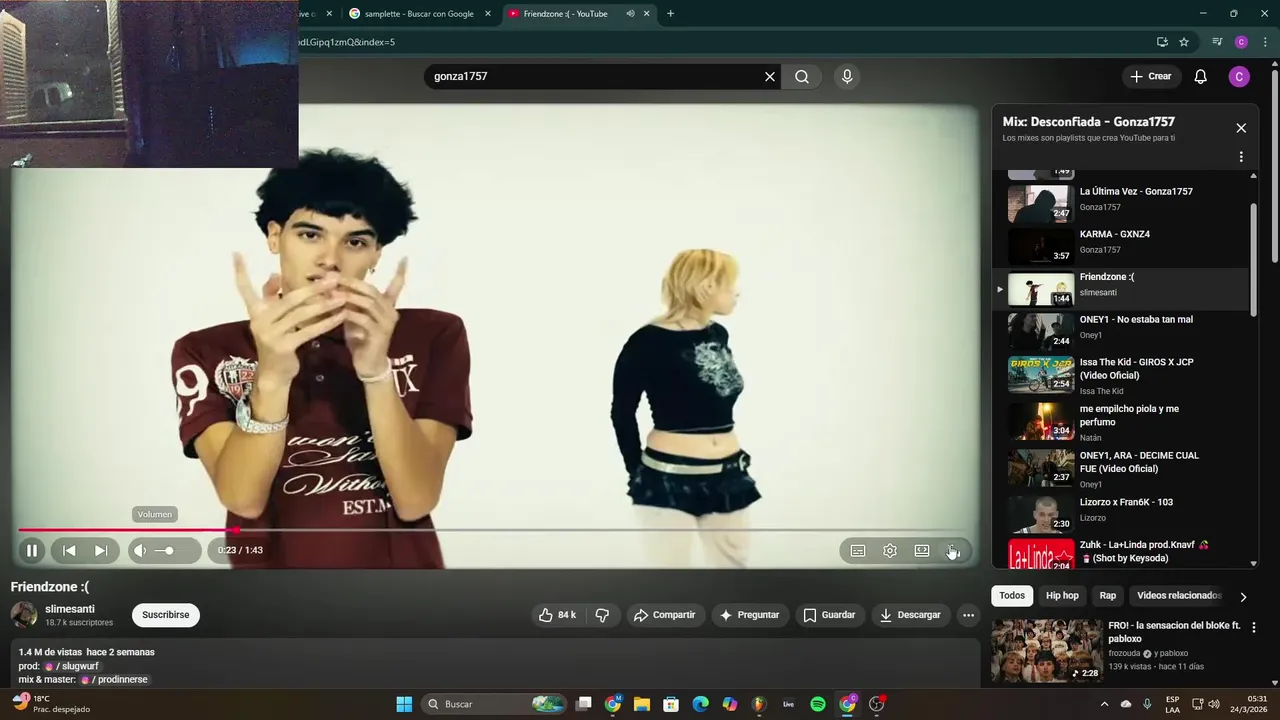Click the install-app icon in address bar

click(x=1162, y=42)
